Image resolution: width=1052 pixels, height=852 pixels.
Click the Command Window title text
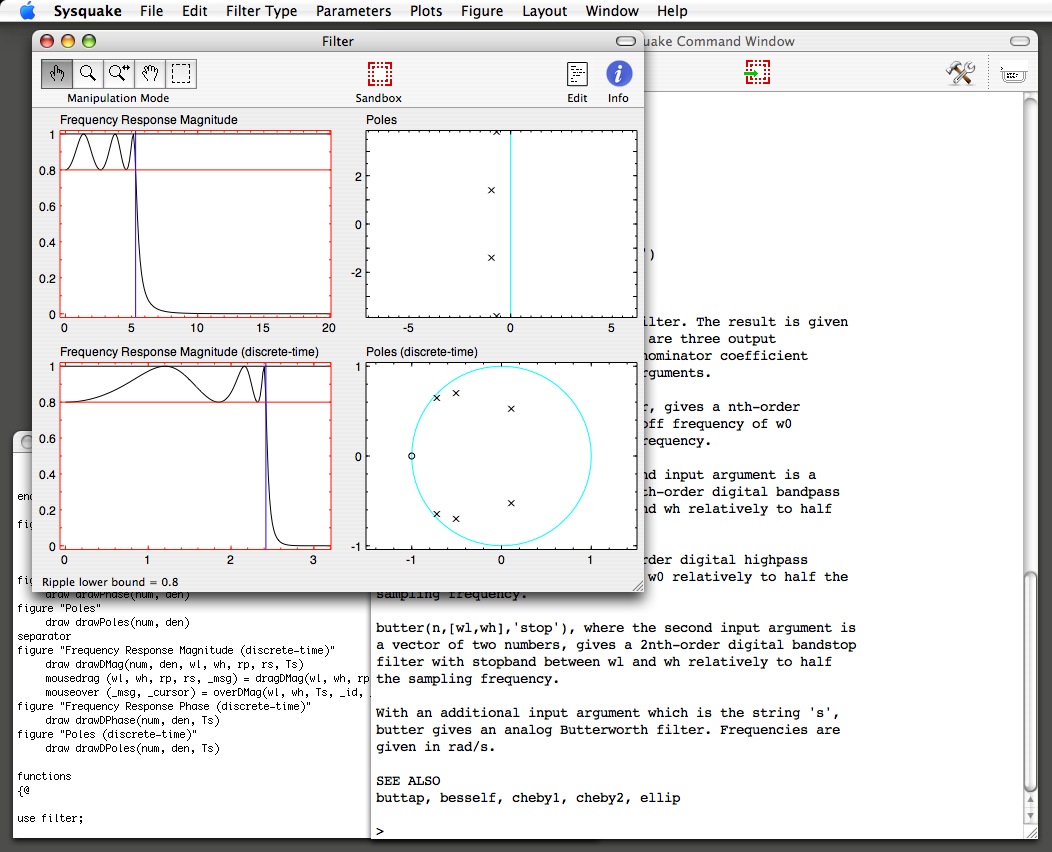pos(718,42)
